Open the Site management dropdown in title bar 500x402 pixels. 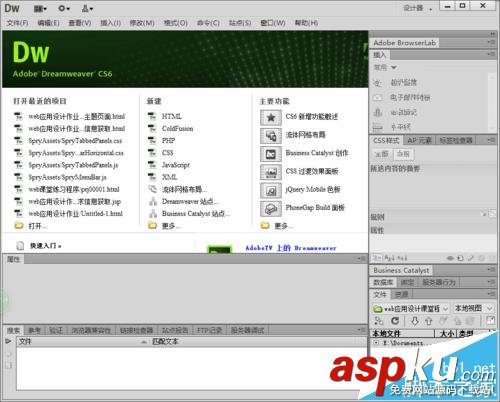pyautogui.click(x=87, y=9)
